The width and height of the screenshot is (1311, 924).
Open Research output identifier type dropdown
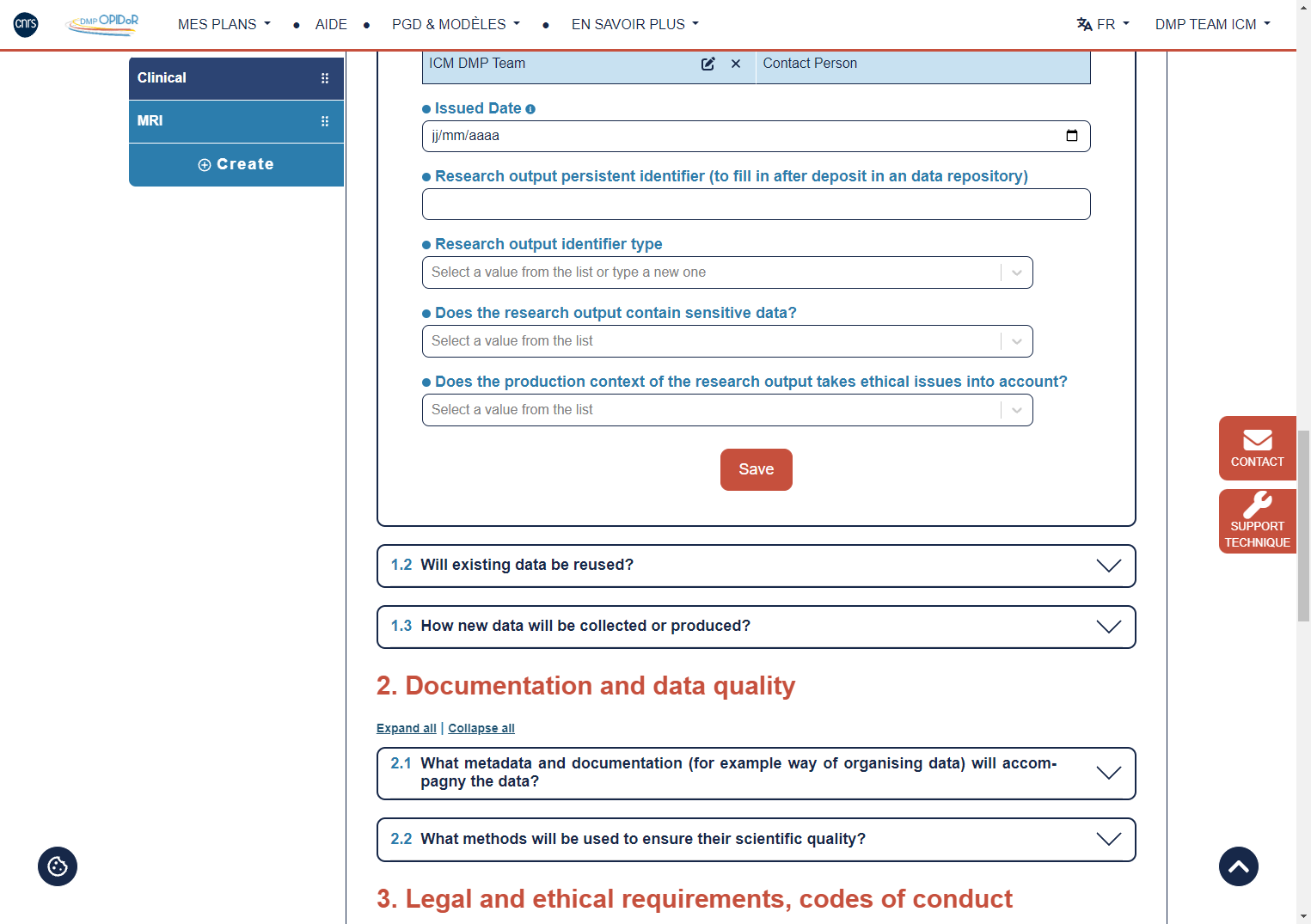pyautogui.click(x=727, y=272)
